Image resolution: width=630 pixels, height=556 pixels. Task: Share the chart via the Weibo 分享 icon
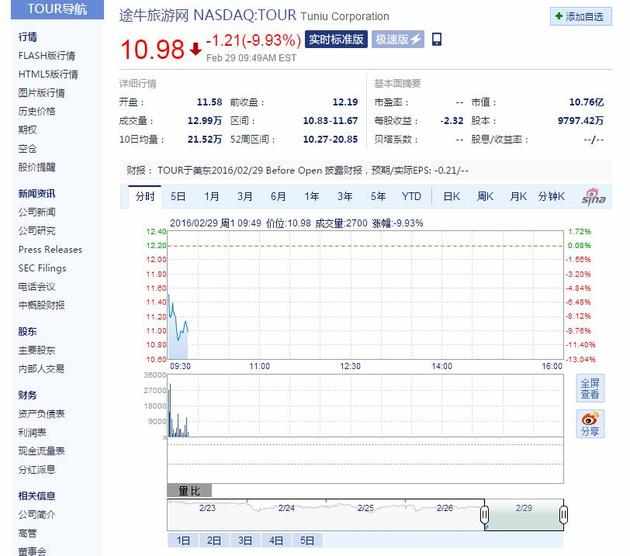coord(590,424)
